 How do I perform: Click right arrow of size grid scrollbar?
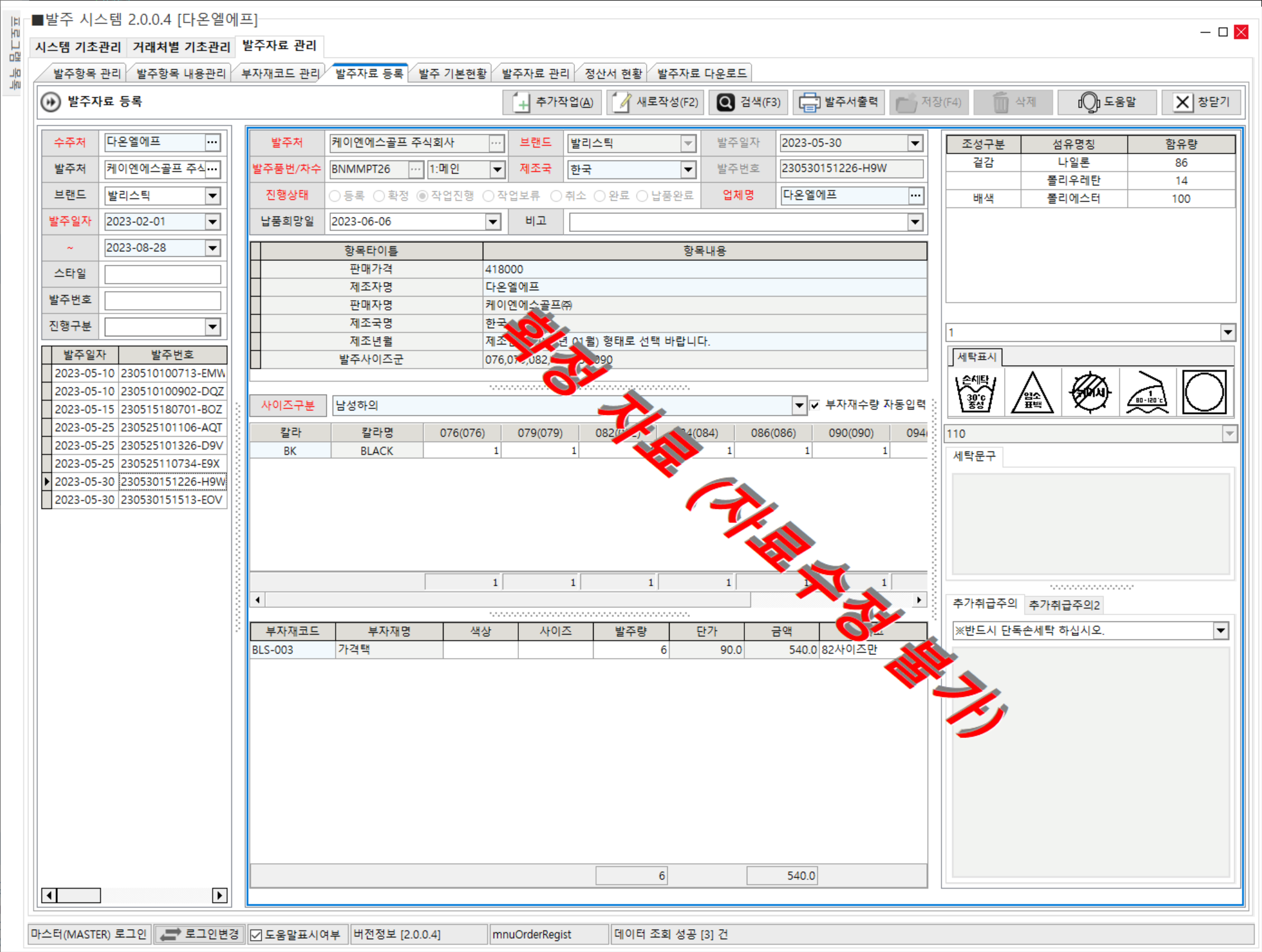[918, 600]
